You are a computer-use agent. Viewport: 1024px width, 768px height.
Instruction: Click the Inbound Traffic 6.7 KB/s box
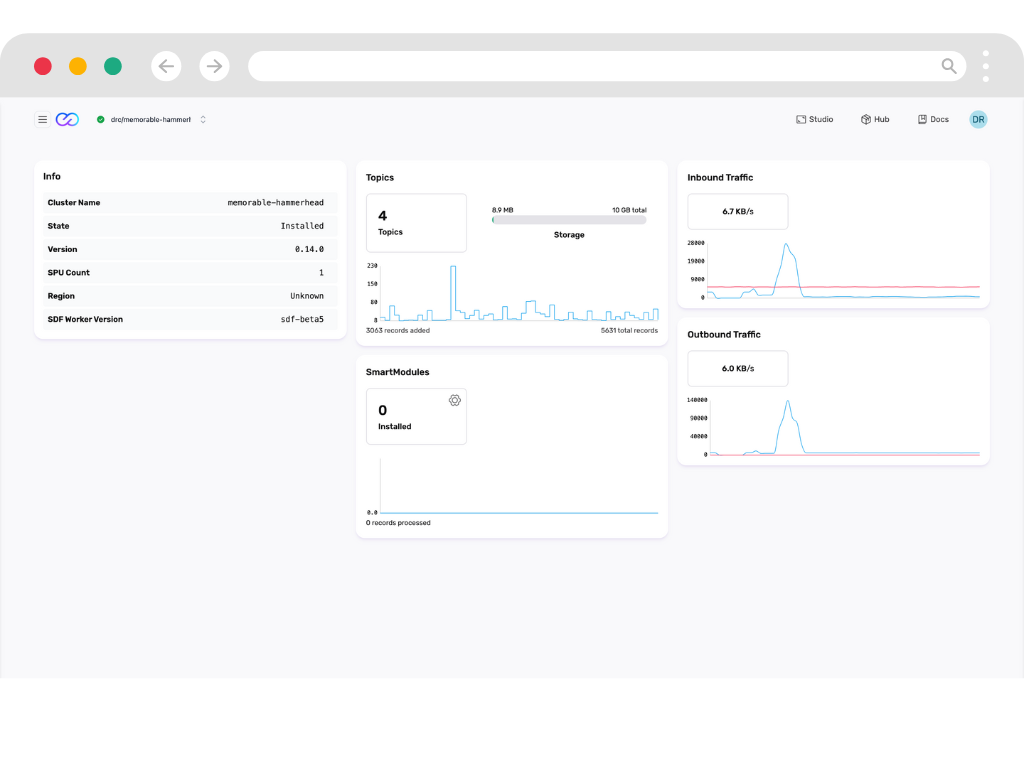[x=738, y=212]
